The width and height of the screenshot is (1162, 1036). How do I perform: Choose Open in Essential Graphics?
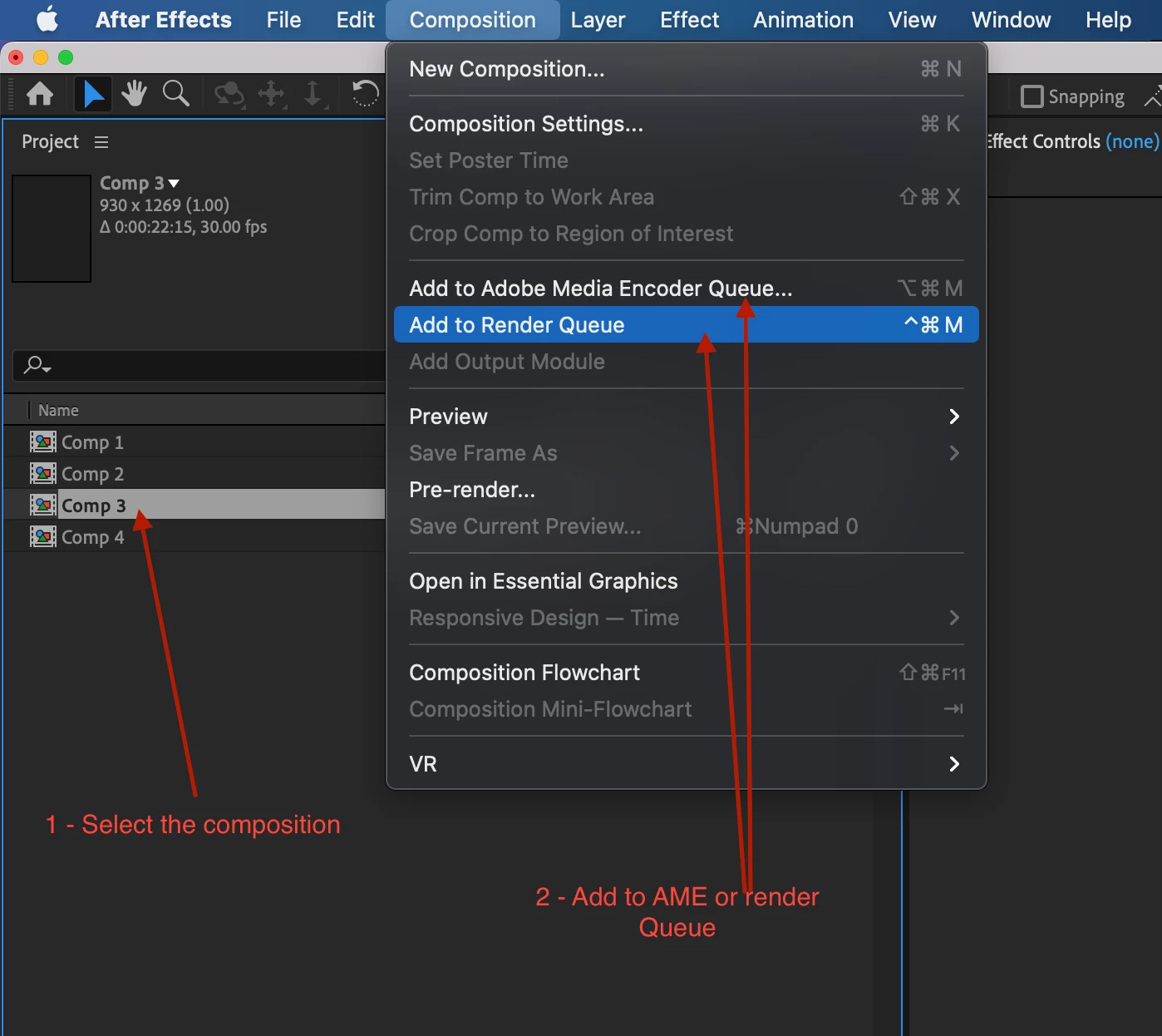[686, 581]
